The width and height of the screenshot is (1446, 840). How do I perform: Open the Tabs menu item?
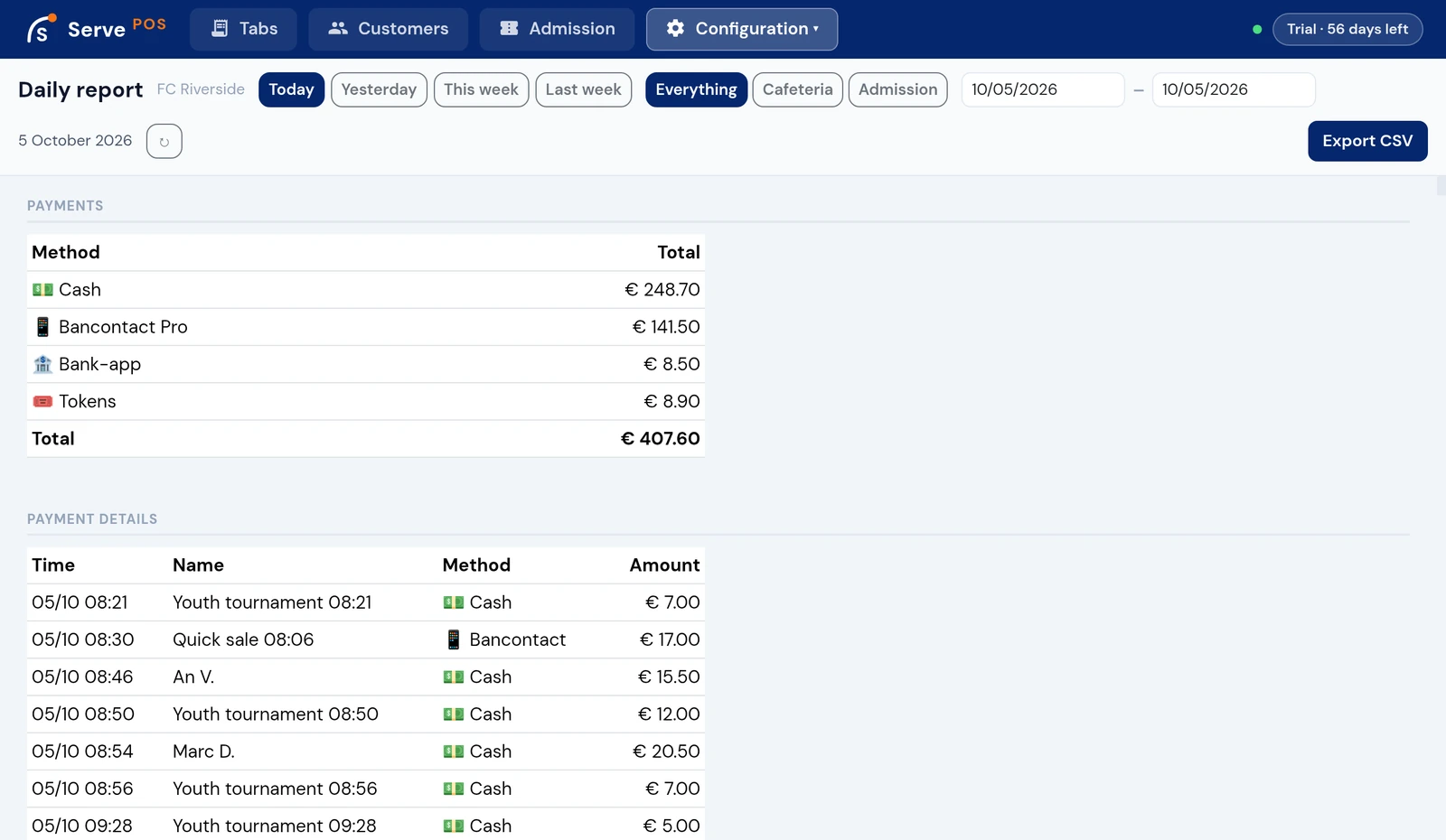(244, 29)
